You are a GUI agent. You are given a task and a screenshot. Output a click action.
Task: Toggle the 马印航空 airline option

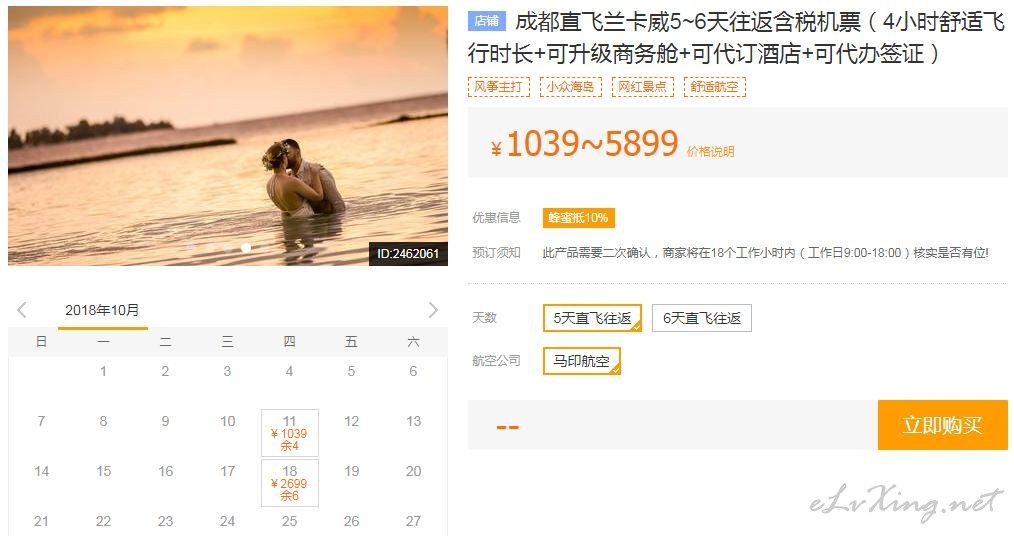pyautogui.click(x=581, y=361)
